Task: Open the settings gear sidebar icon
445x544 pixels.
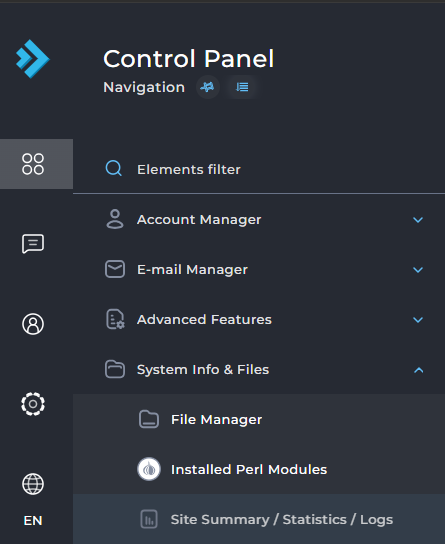Action: [33, 404]
